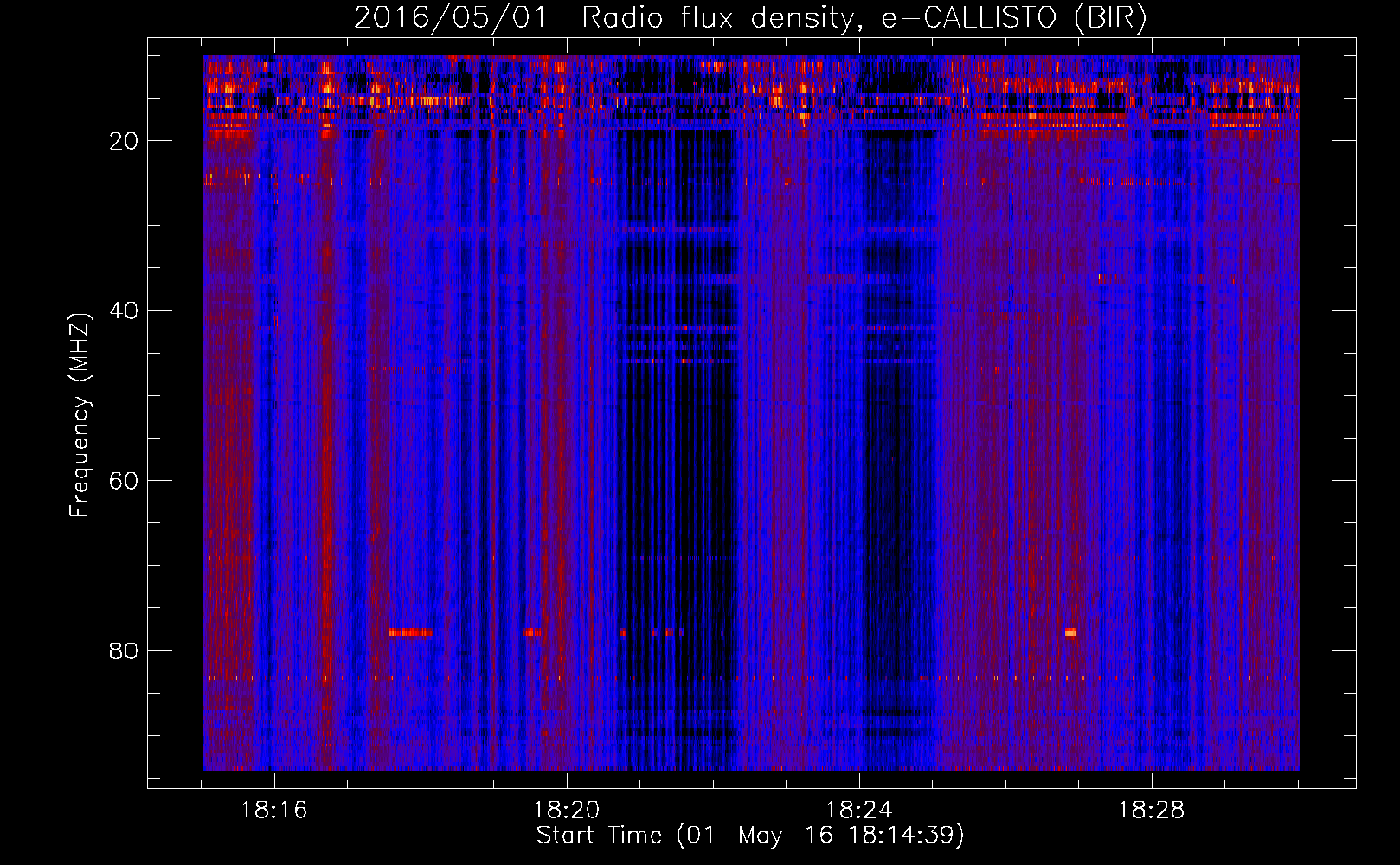Click the "18:20" time tick label
Screen dimensions: 1400x865
566,811
